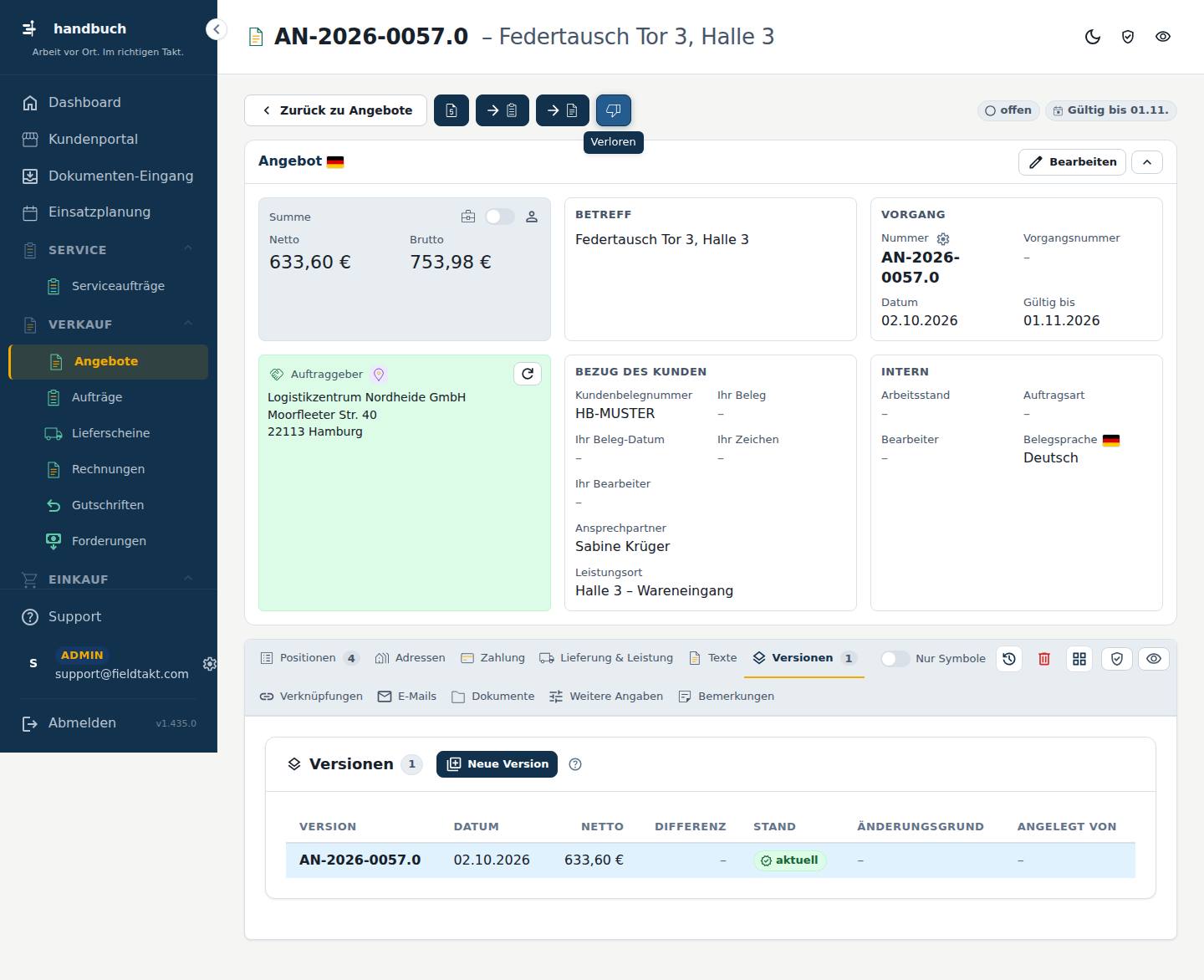
Task: Mark the offer as Verloren (lost)
Action: [x=613, y=110]
